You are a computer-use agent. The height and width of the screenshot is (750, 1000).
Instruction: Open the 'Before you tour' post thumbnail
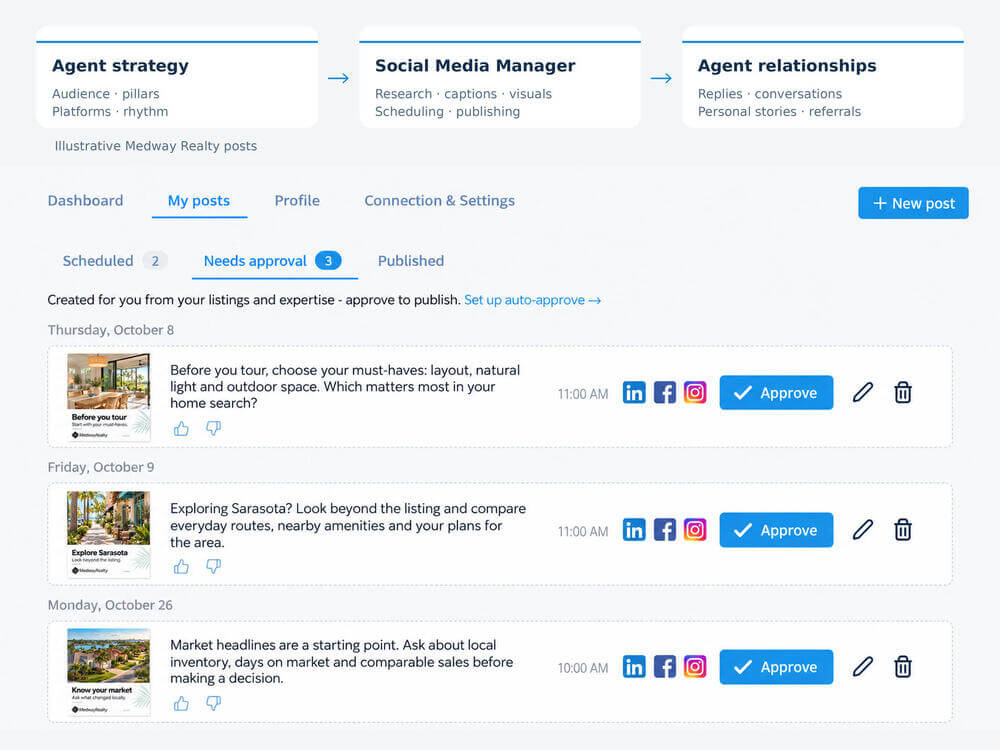(109, 397)
